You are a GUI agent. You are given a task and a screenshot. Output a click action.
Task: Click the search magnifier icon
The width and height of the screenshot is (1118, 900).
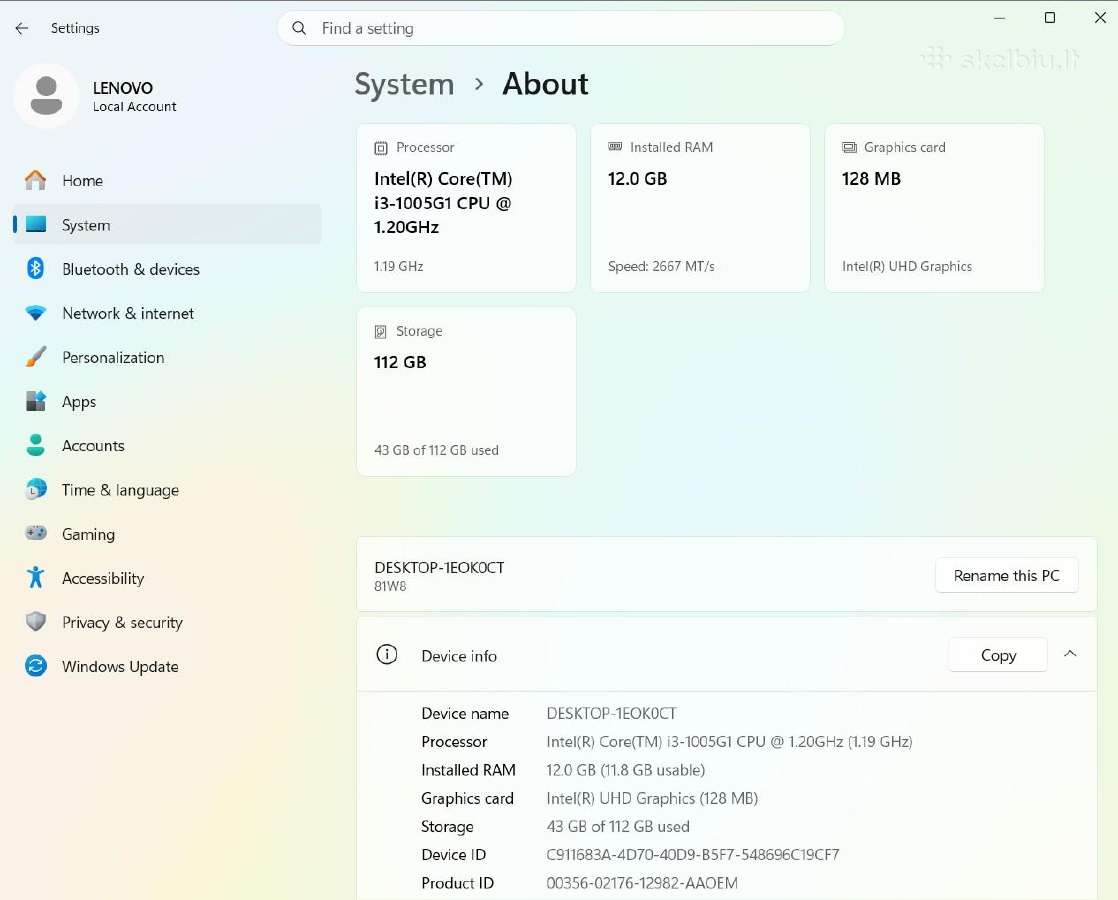299,29
